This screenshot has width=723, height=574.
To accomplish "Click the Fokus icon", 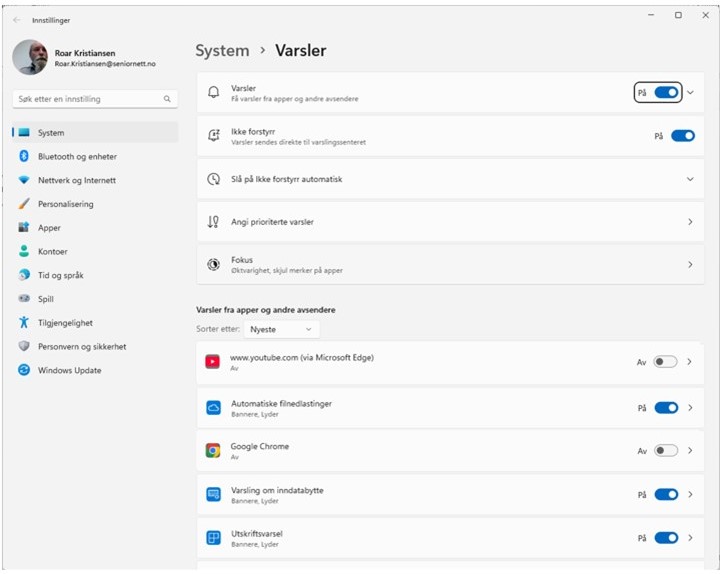I will tap(213, 265).
